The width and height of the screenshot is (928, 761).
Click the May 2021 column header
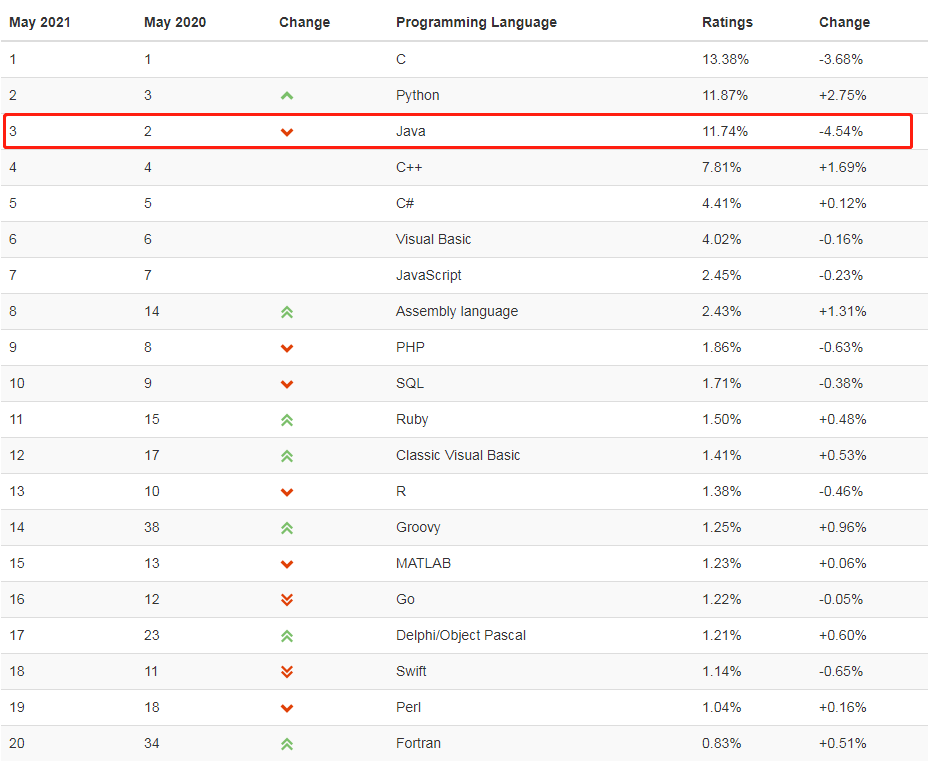click(x=40, y=22)
